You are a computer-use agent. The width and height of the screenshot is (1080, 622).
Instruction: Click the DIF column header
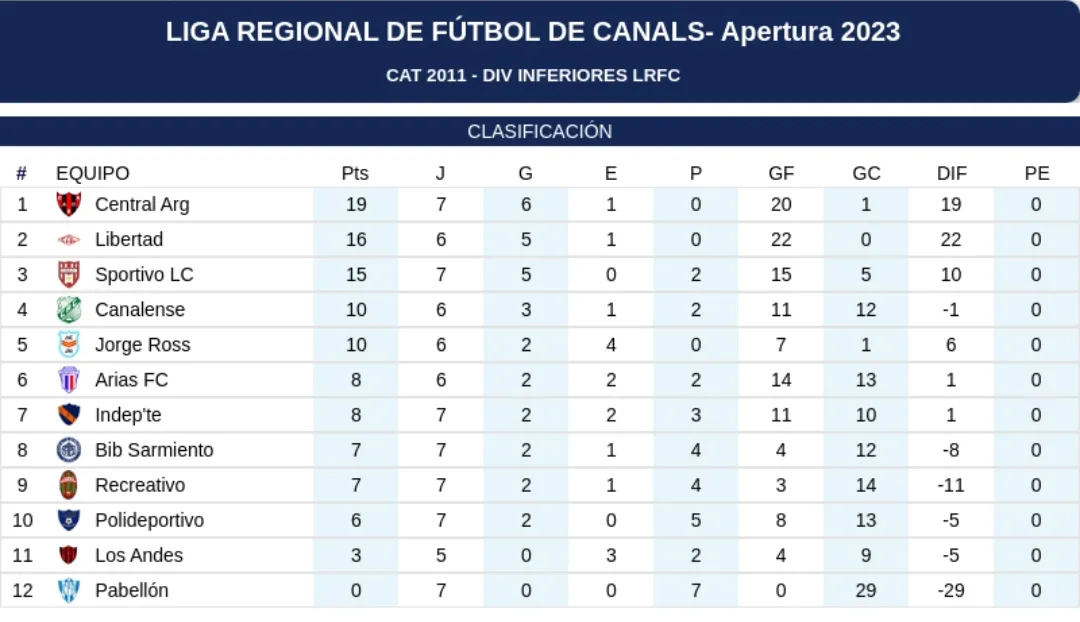951,173
